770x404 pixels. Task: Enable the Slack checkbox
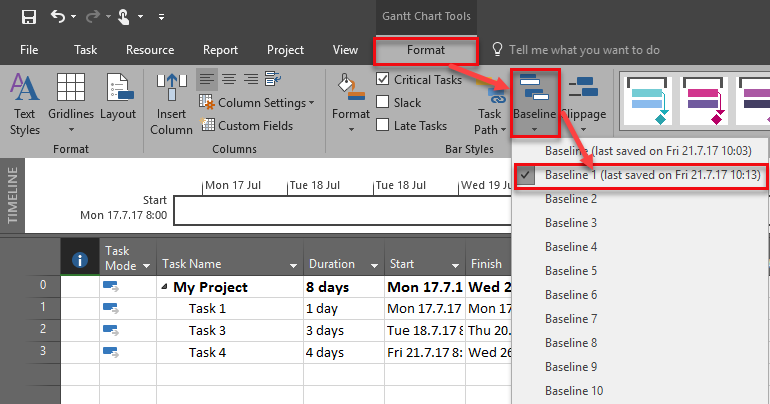tap(383, 102)
